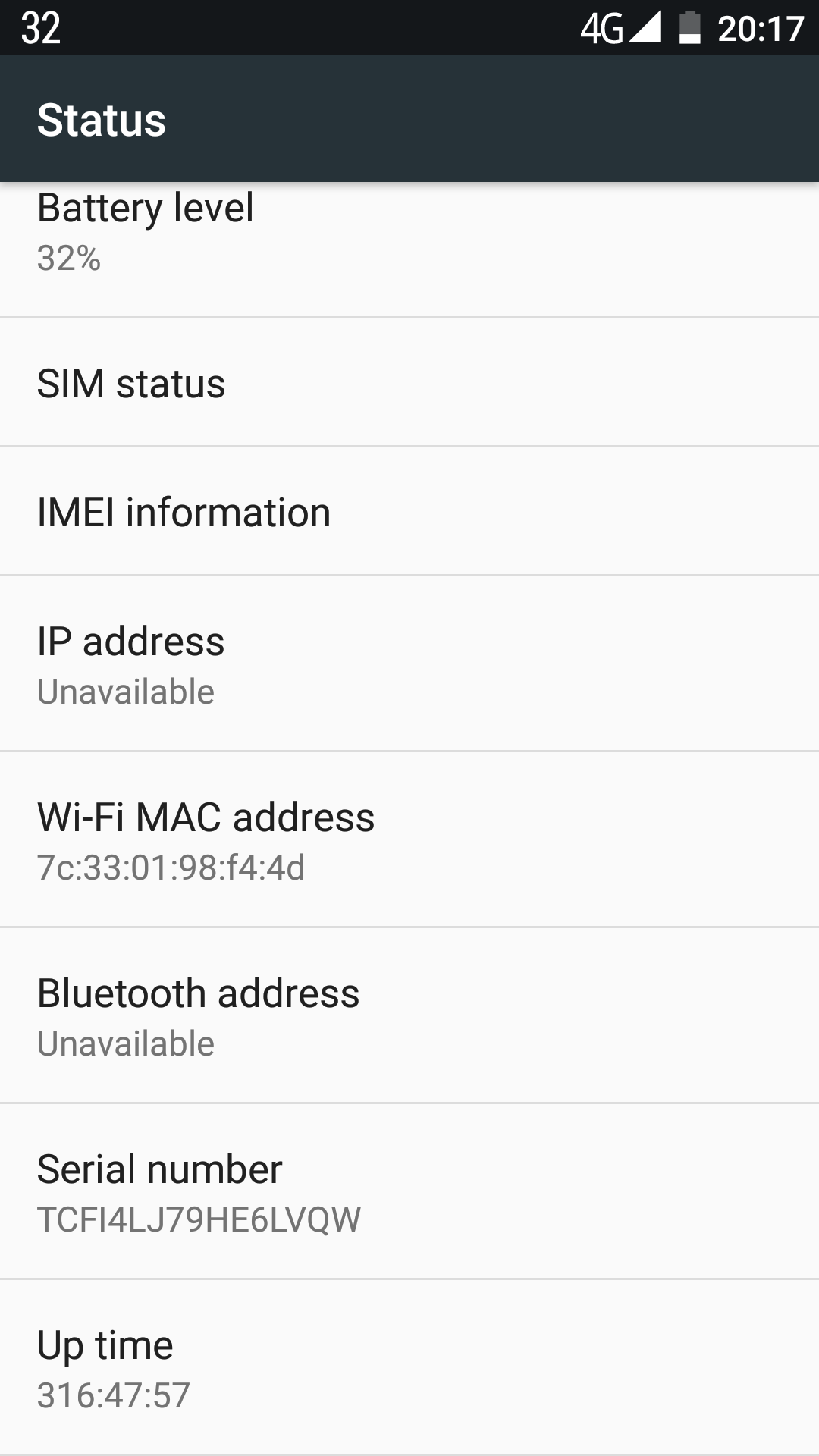Tap the Status title header
This screenshot has width=819, height=1456.
point(102,120)
